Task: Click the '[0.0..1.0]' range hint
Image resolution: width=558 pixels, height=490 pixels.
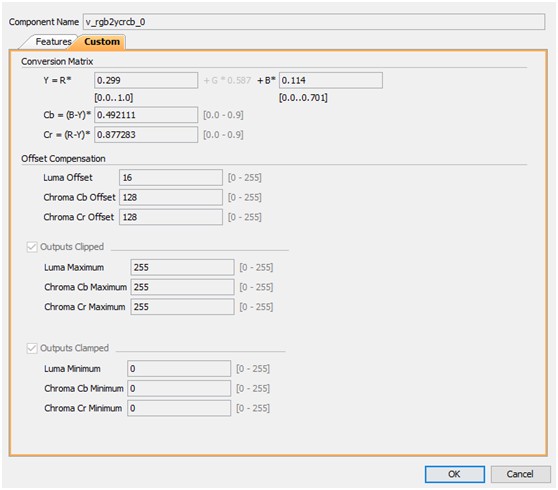Action: [x=114, y=98]
